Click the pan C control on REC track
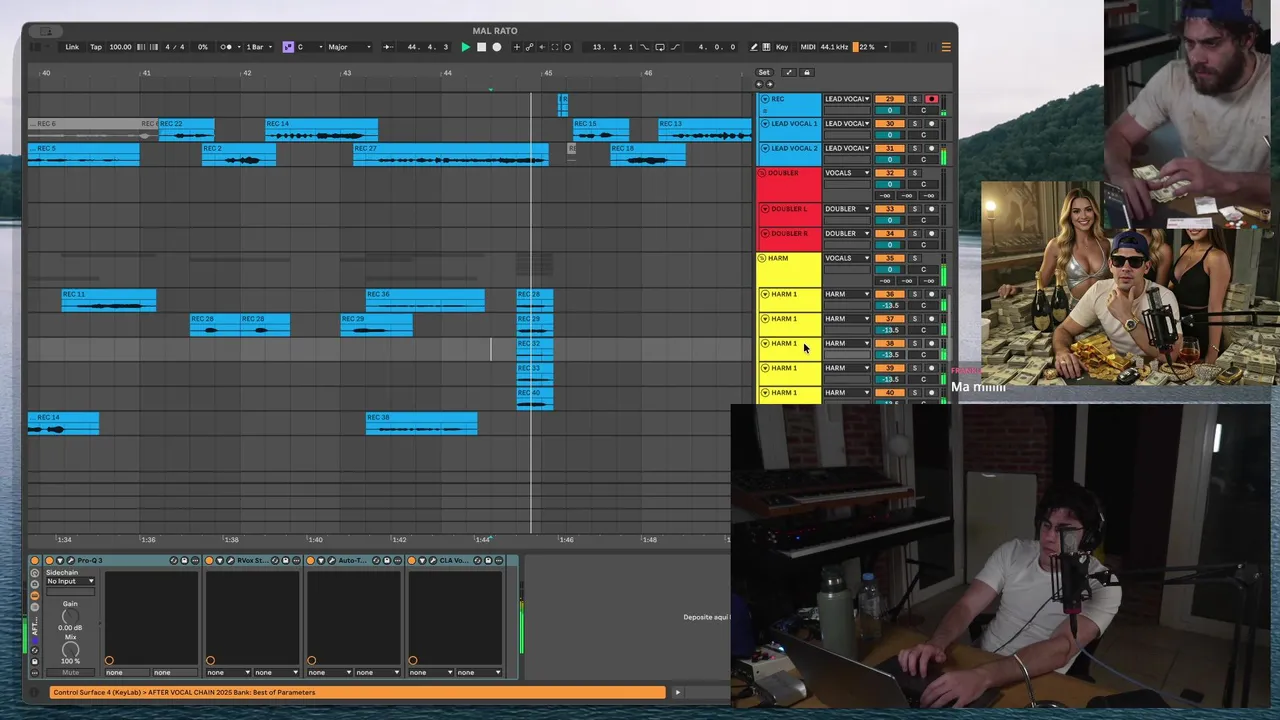 point(923,111)
